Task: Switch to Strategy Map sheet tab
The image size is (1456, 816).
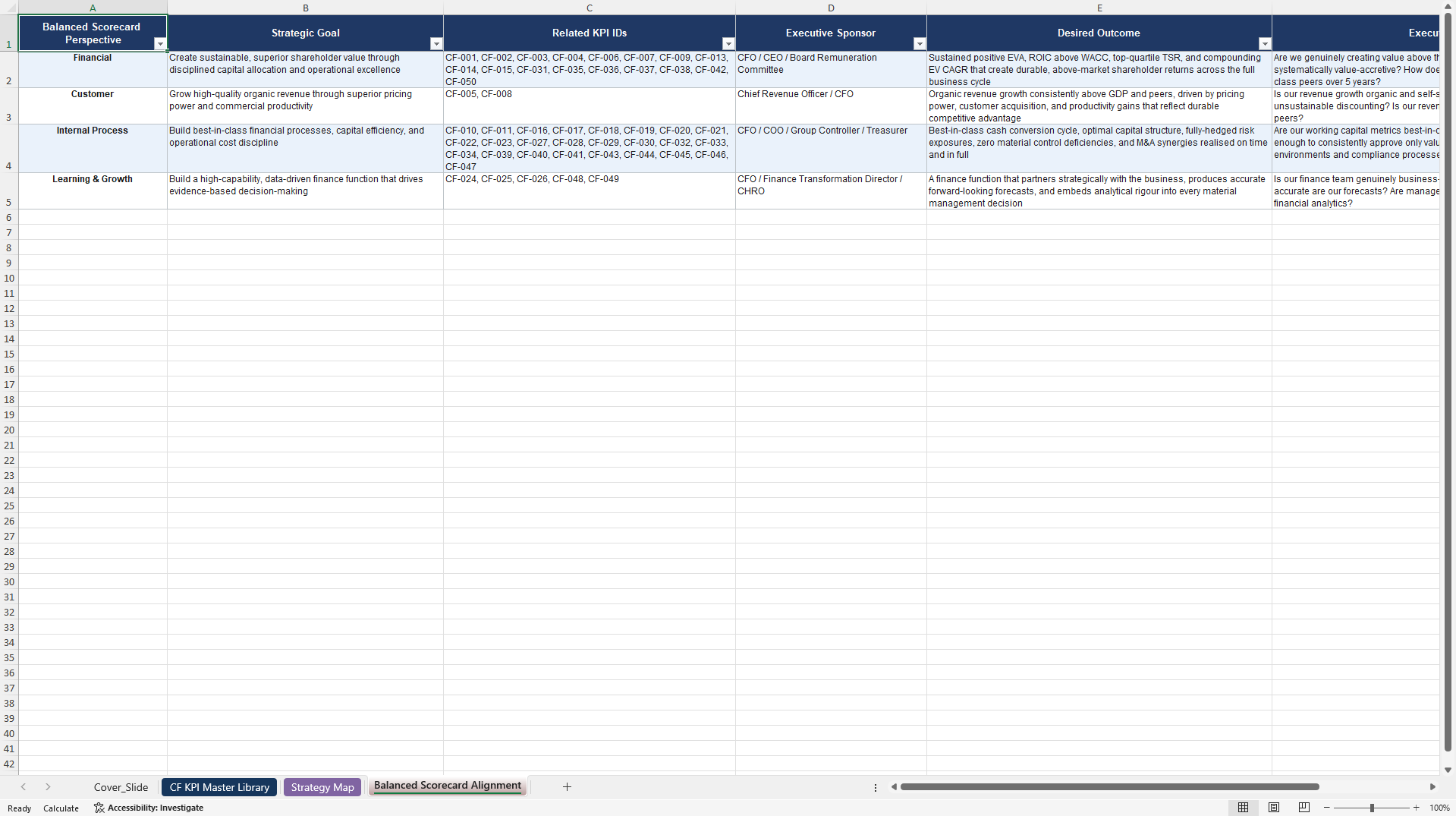Action: click(322, 787)
